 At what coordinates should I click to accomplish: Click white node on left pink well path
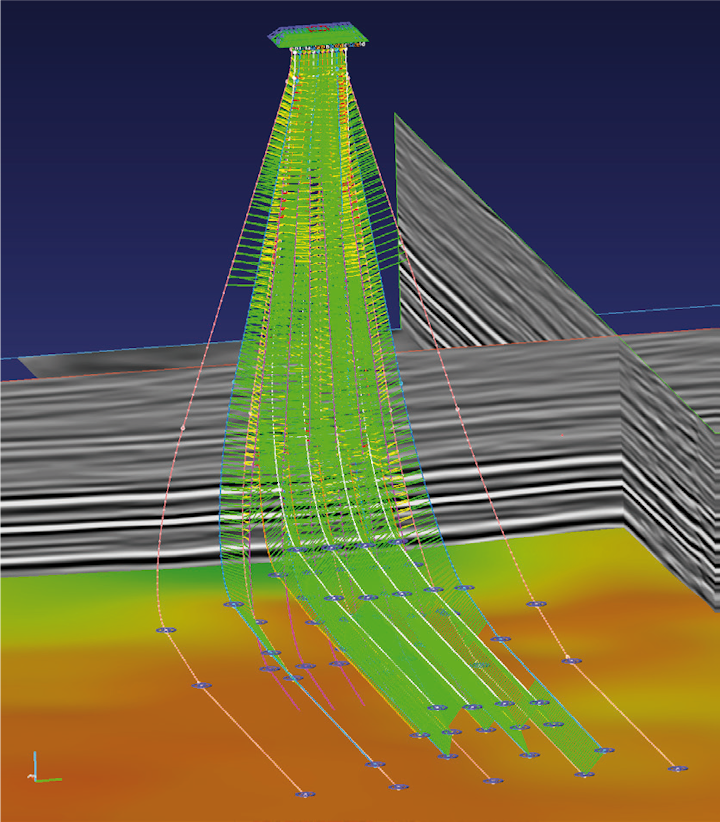(182, 428)
